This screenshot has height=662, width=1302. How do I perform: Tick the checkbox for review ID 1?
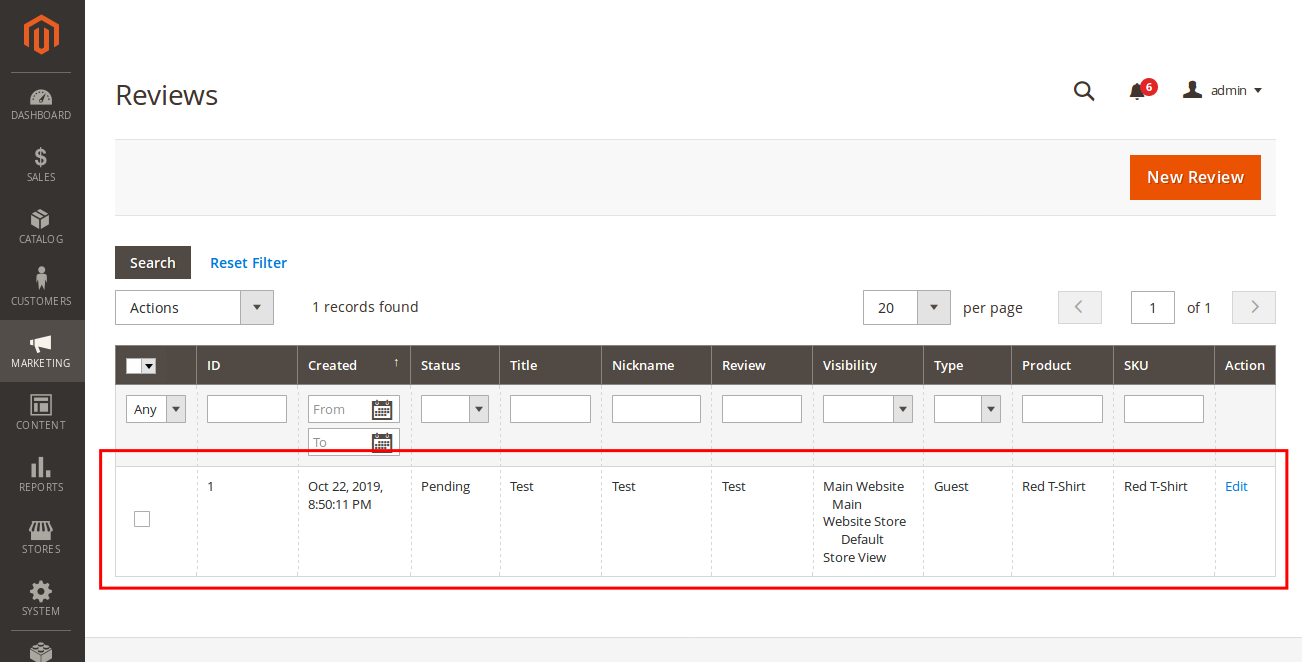coord(142,519)
